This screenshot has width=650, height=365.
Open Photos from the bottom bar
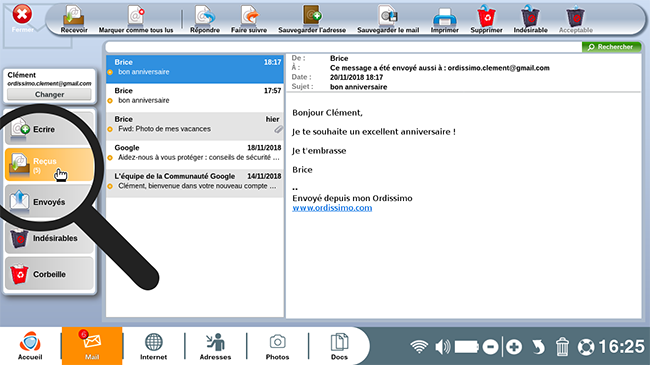(x=277, y=346)
